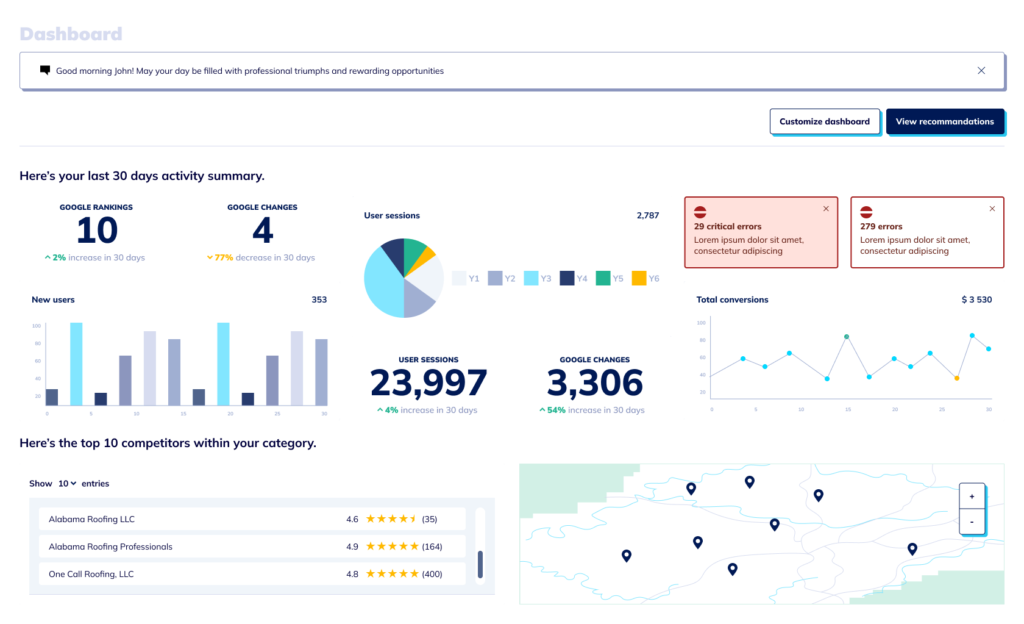Select the Y6 yellow legend swatch
Screen dimensions: 1024x624
coord(639,279)
